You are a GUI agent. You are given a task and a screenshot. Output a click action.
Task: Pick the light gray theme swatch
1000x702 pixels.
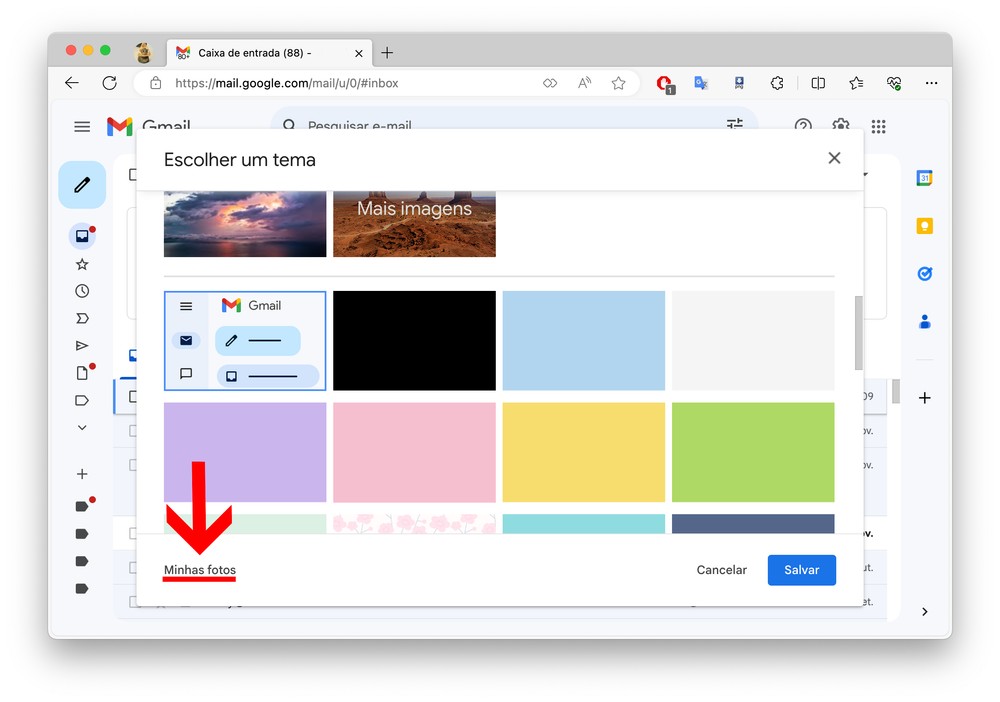click(753, 340)
